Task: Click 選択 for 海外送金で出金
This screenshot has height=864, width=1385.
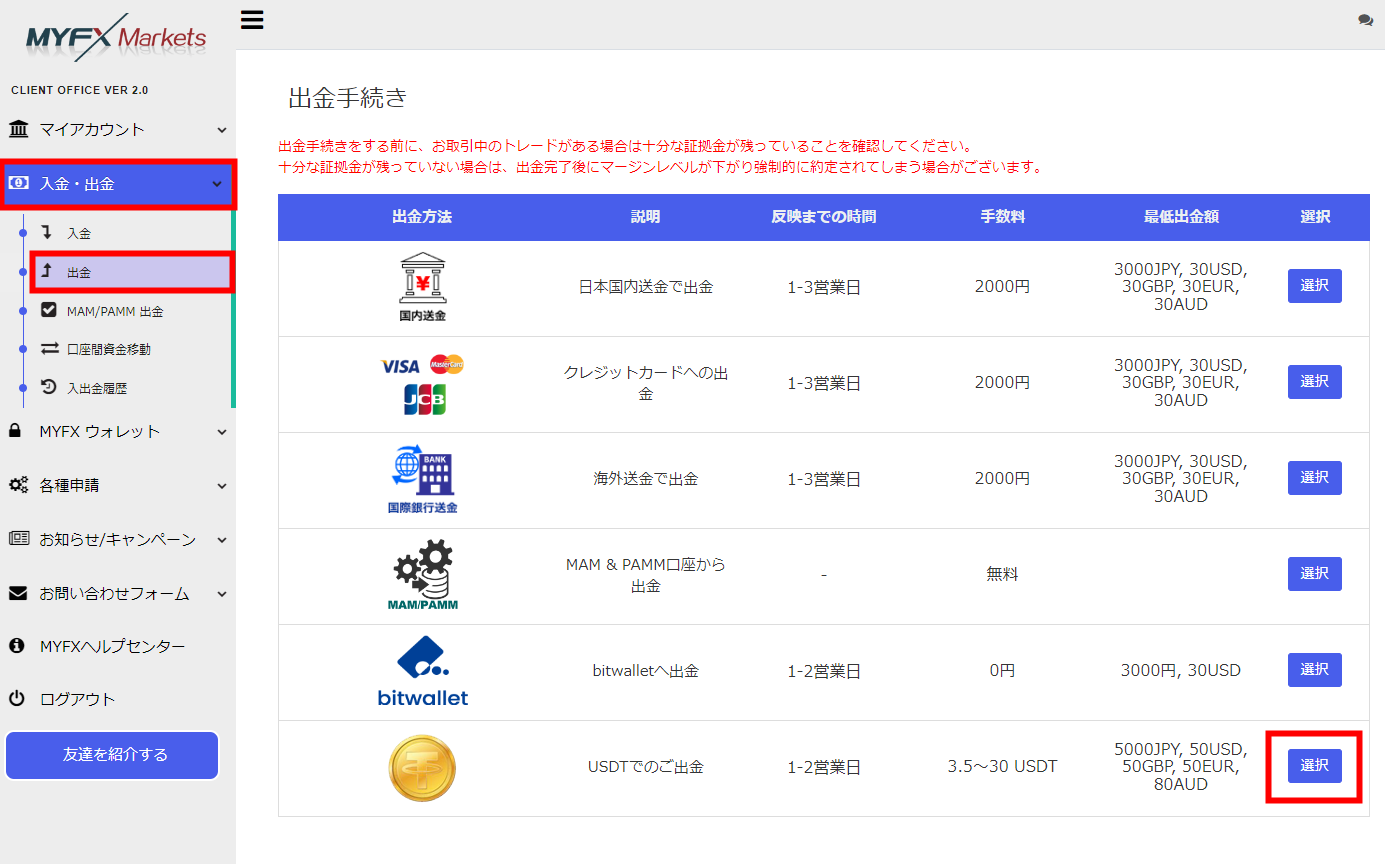Action: pos(1314,478)
